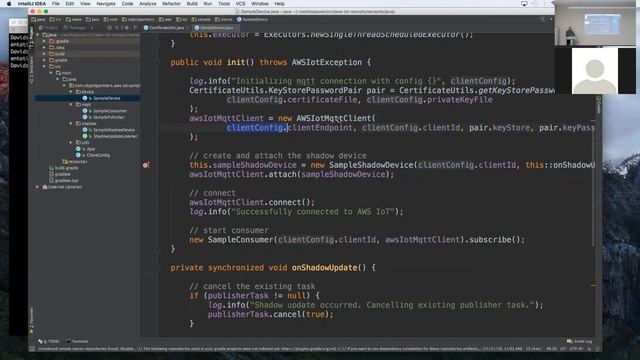Select App class in project tree
Screen dimensions: 640x360
pyautogui.click(x=86, y=149)
